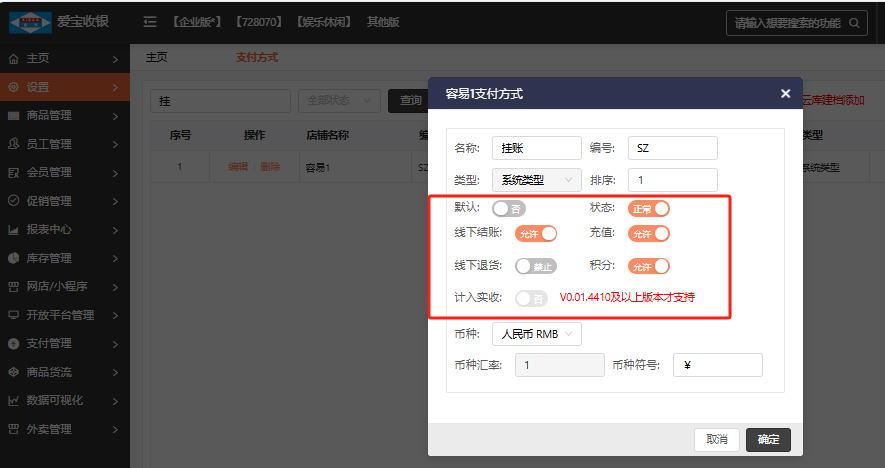Screen dimensions: 885x468
Task: Click the 商品货流 sidebar icon
Action: (x=14, y=372)
